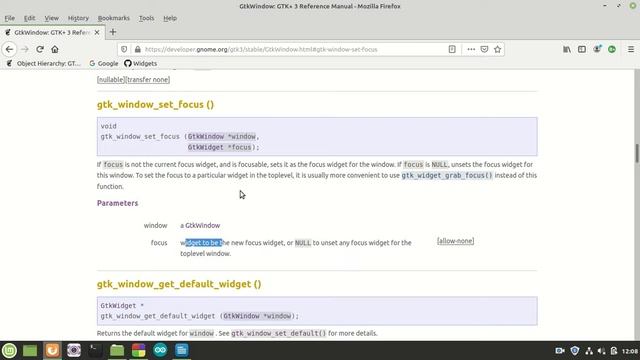Open the Help menu
Image resolution: width=640 pixels, height=360 pixels.
[x=170, y=18]
